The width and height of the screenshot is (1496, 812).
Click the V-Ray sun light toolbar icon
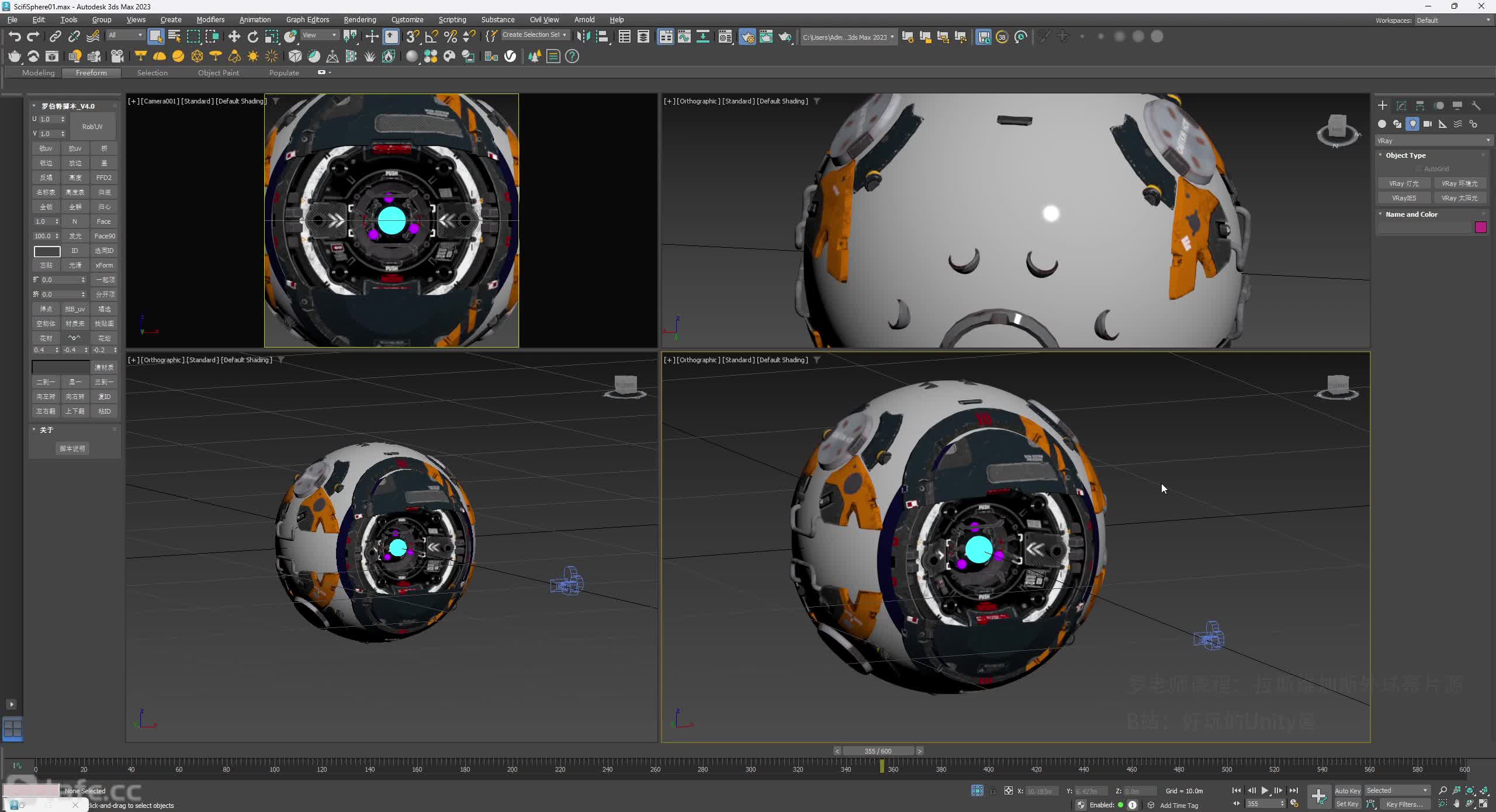coord(253,57)
